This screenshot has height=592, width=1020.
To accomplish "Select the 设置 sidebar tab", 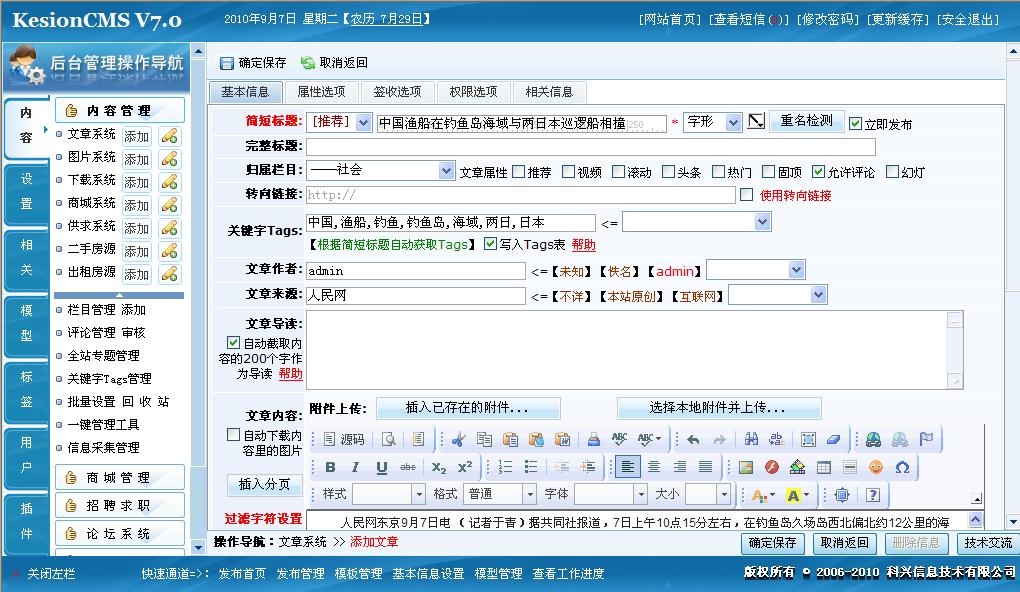I will [x=26, y=192].
